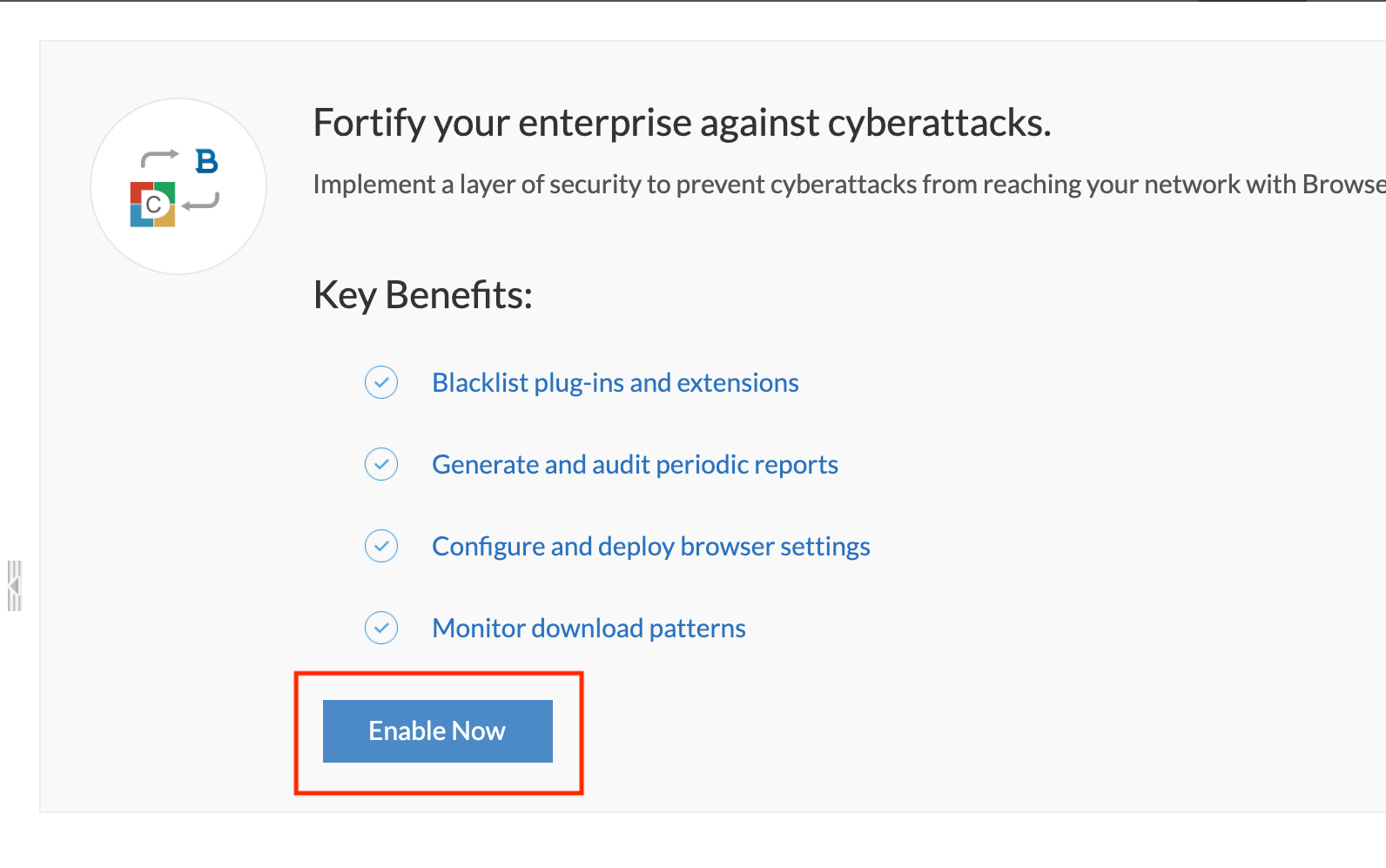
Task: Click the red quadrant of the C logo
Action: pos(136,189)
